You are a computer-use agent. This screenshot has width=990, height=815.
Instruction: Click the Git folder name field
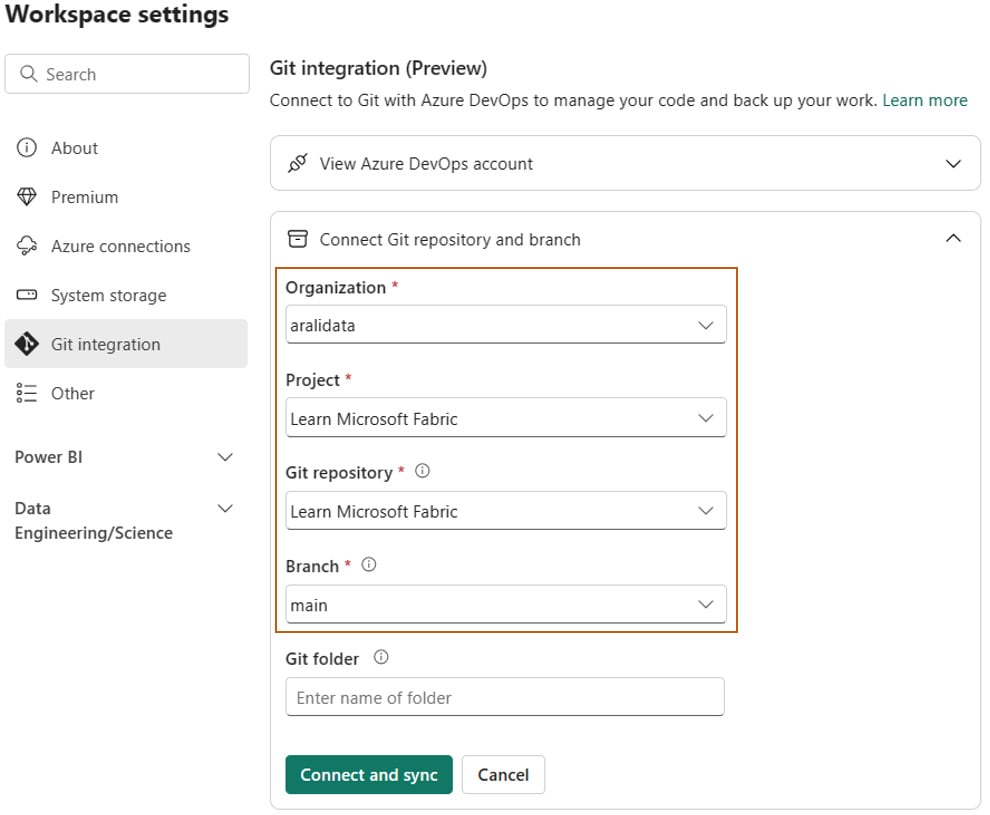(x=504, y=697)
